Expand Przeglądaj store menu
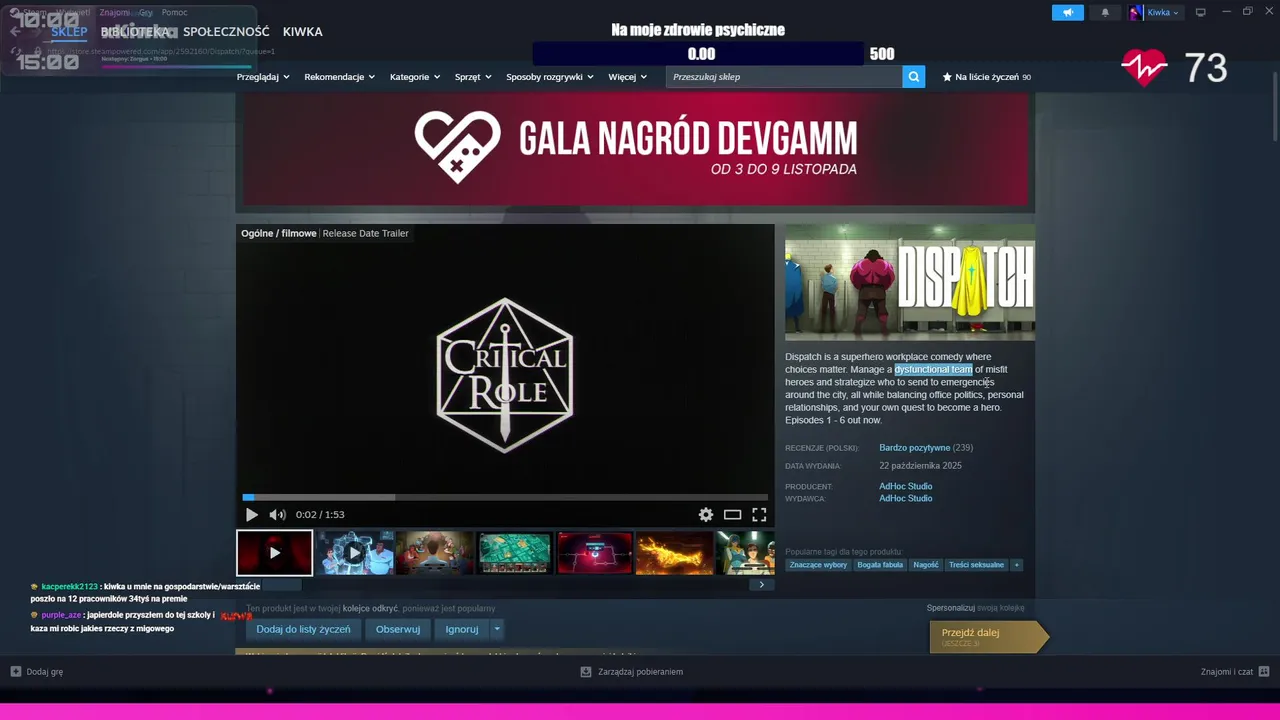Screen dimensions: 1280x720 [x=263, y=77]
